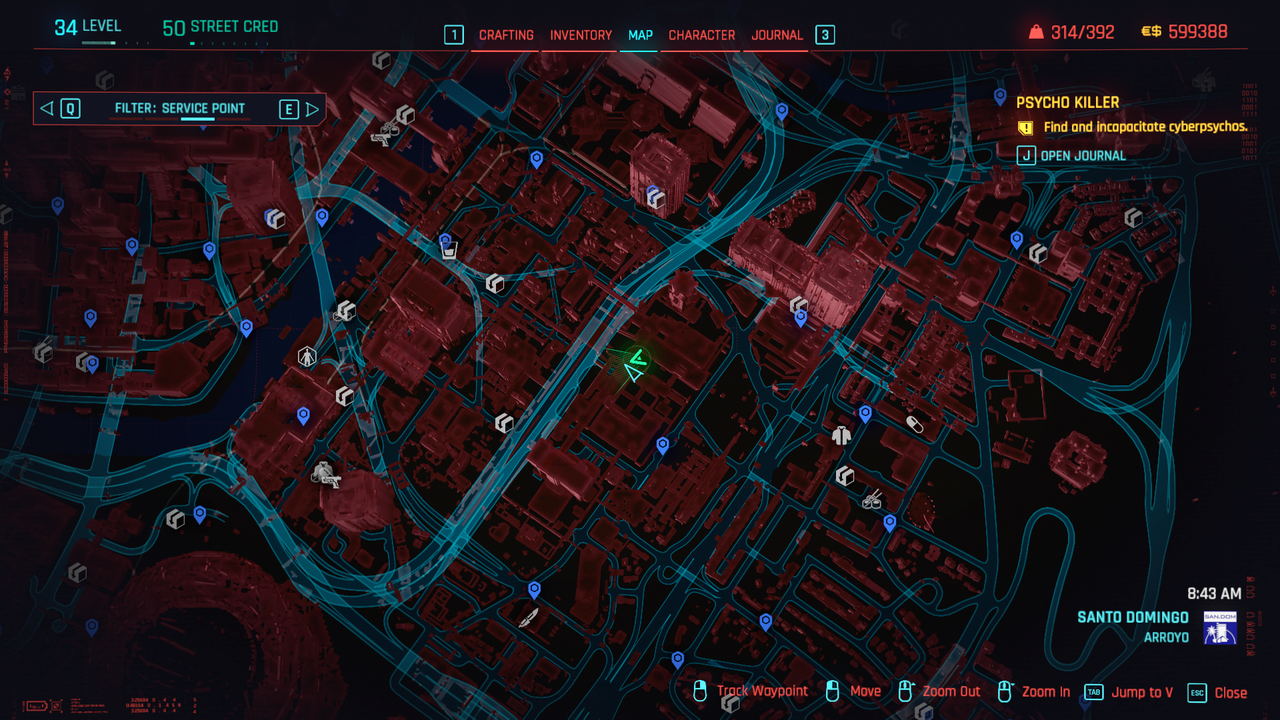Select the melee vendor knife icon
This screenshot has width=1280, height=720.
click(528, 617)
